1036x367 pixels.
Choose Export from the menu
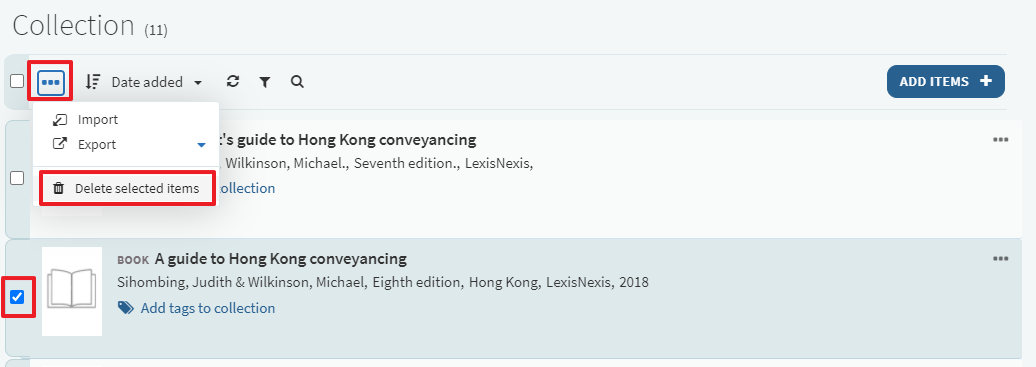[96, 144]
